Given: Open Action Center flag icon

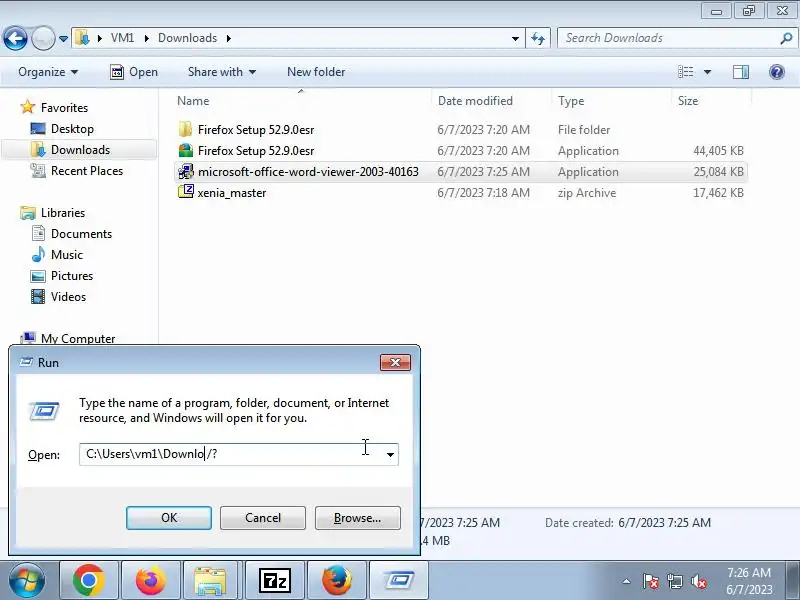Looking at the screenshot, I should click(x=651, y=581).
